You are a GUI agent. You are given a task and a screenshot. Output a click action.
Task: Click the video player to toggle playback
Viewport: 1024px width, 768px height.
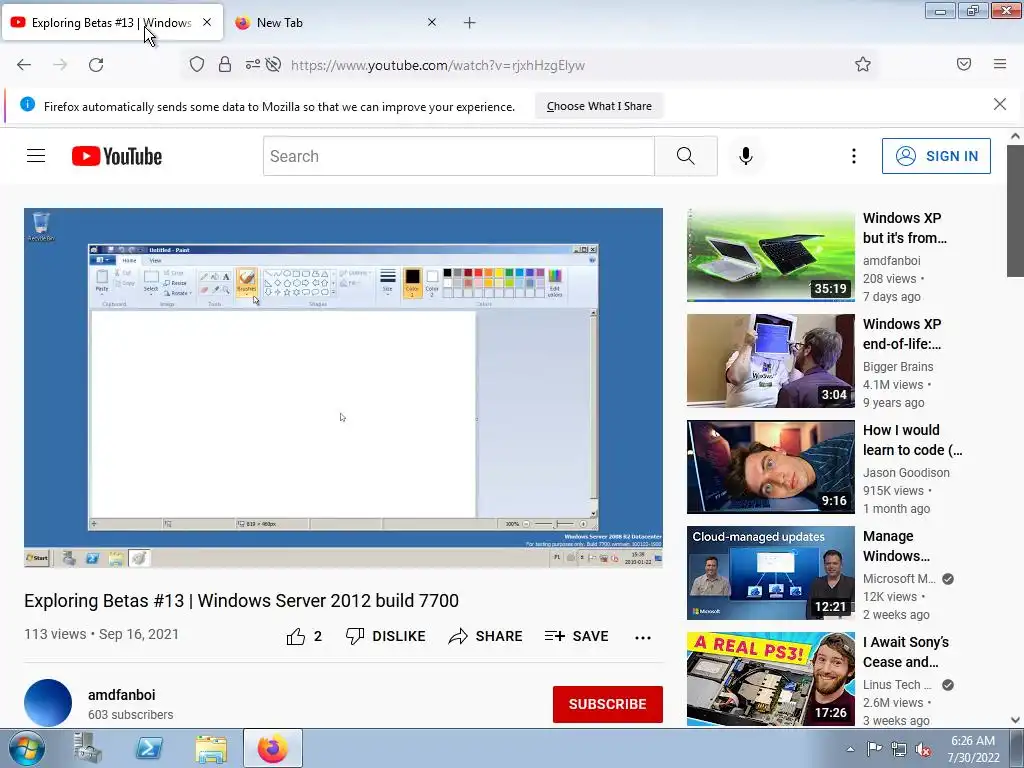[343, 388]
